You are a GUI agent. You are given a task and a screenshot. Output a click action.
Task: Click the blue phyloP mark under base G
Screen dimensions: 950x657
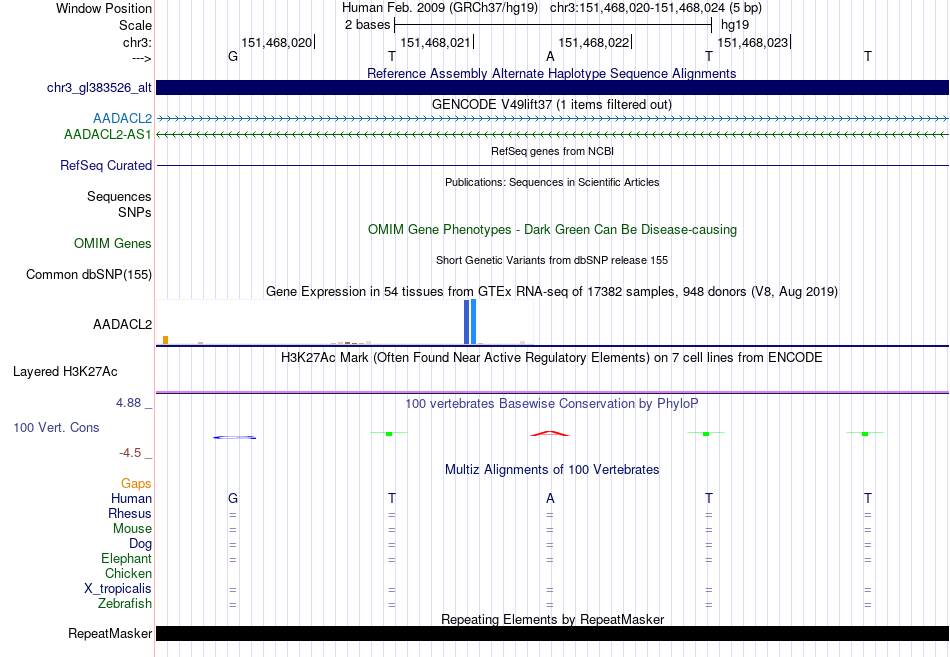tap(234, 437)
